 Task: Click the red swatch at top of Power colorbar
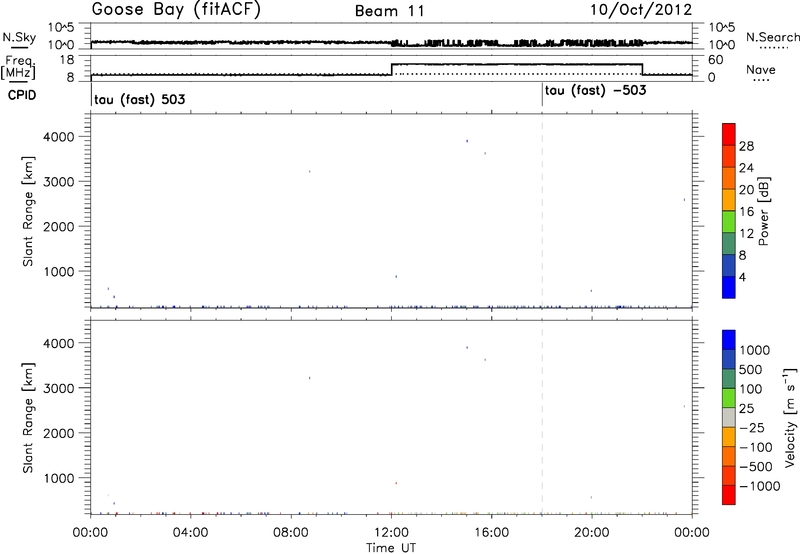(x=729, y=134)
